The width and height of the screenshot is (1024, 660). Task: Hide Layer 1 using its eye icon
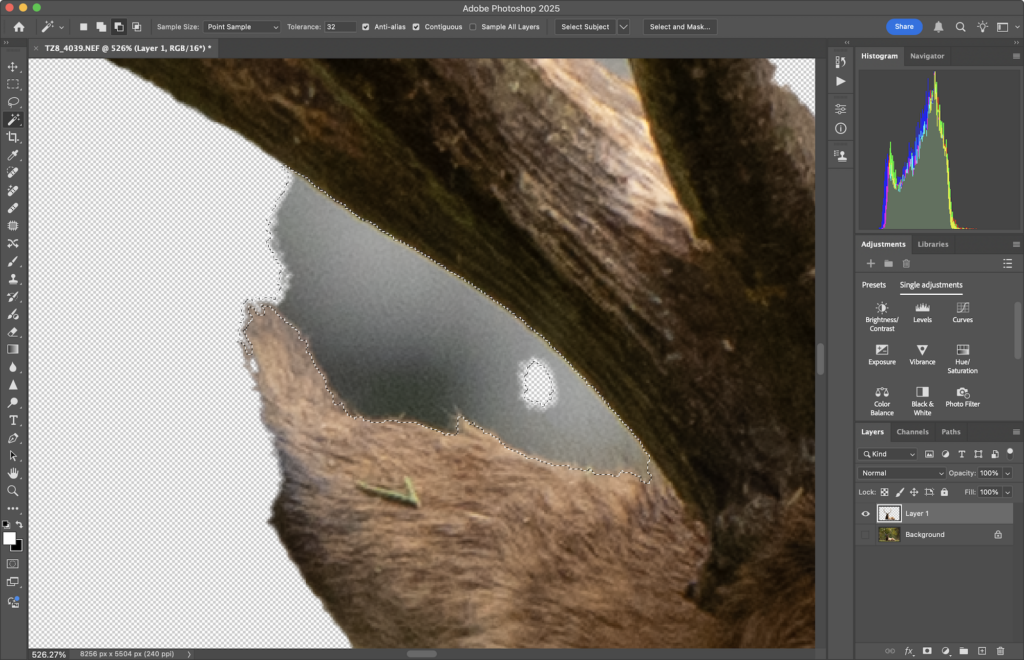(x=865, y=513)
